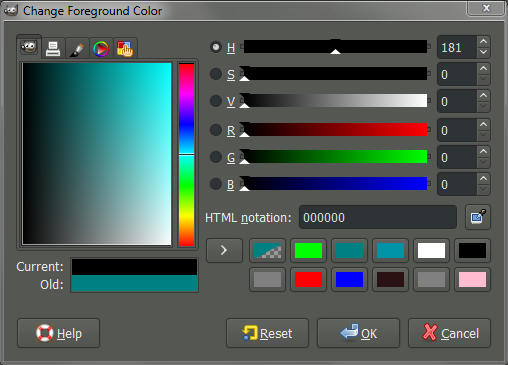Pick the blue history swatch

point(349,280)
